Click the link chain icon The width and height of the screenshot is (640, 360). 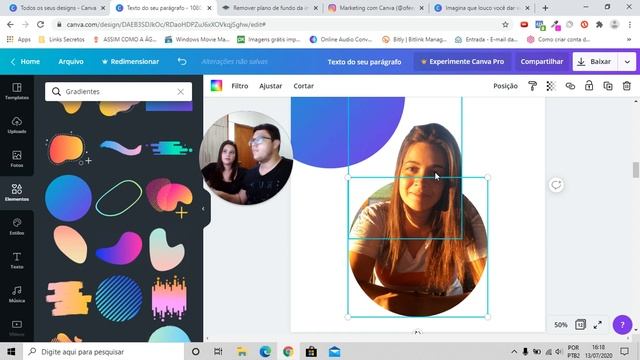click(x=570, y=86)
